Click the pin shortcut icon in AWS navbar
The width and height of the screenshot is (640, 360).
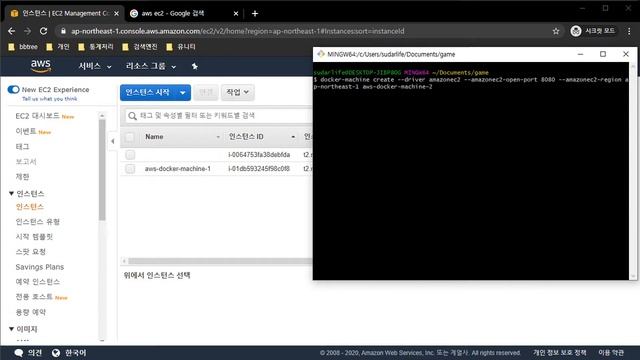click(x=195, y=66)
